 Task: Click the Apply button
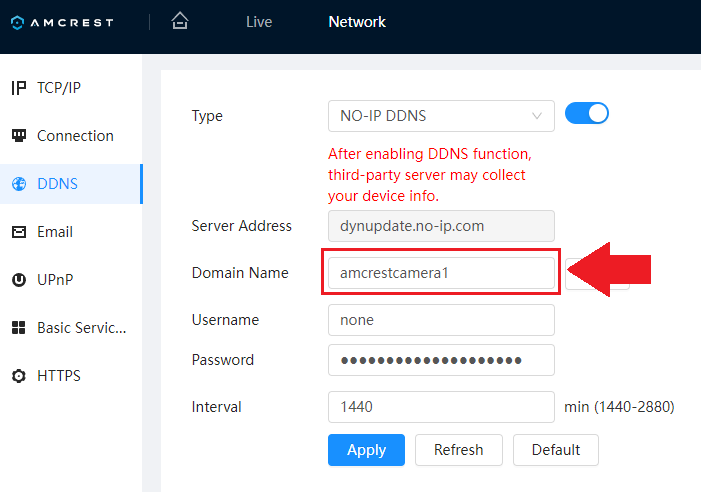click(x=366, y=450)
